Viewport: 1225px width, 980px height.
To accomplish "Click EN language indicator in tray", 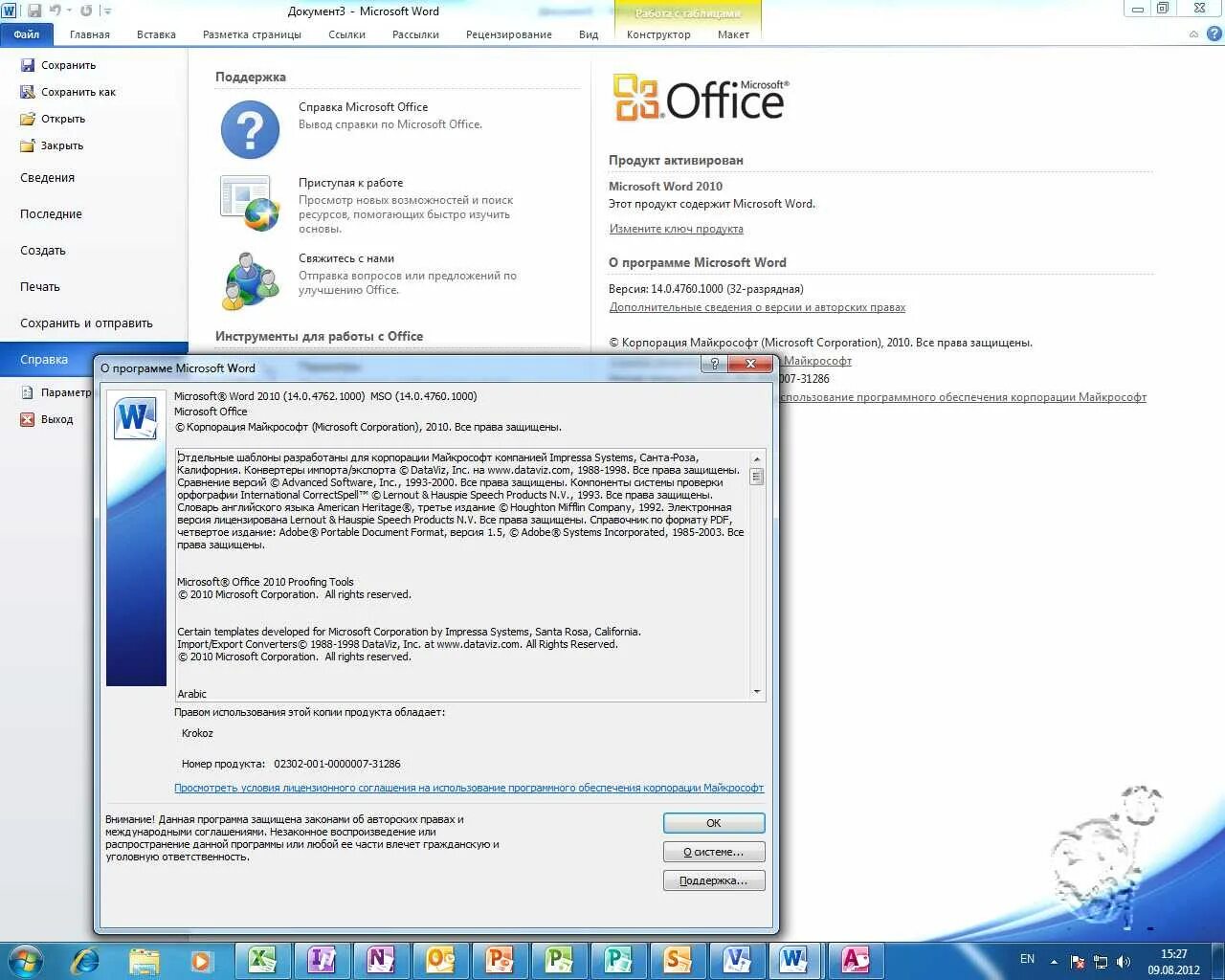I will pyautogui.click(x=1027, y=959).
